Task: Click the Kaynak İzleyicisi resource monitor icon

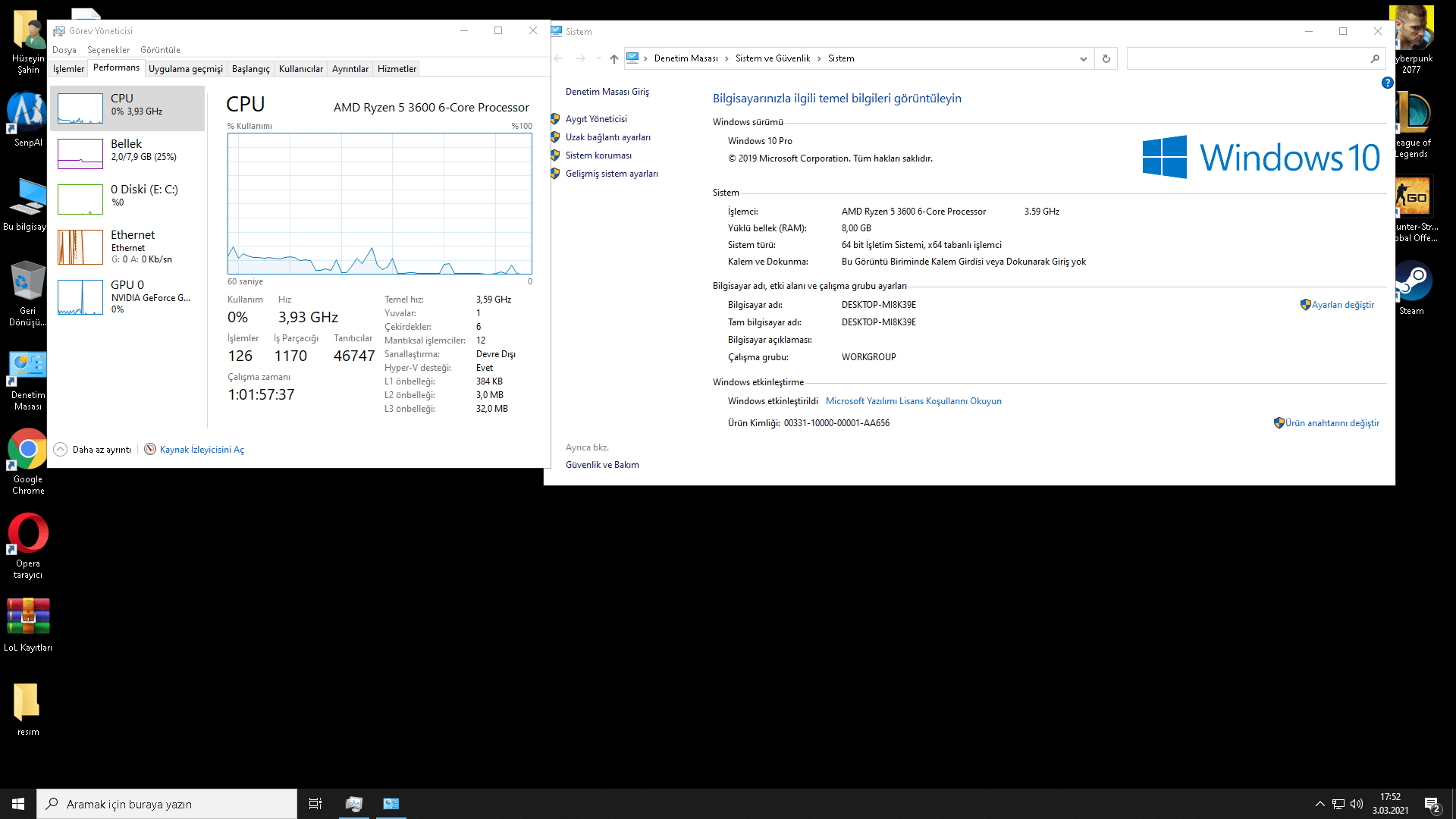Action: tap(150, 449)
